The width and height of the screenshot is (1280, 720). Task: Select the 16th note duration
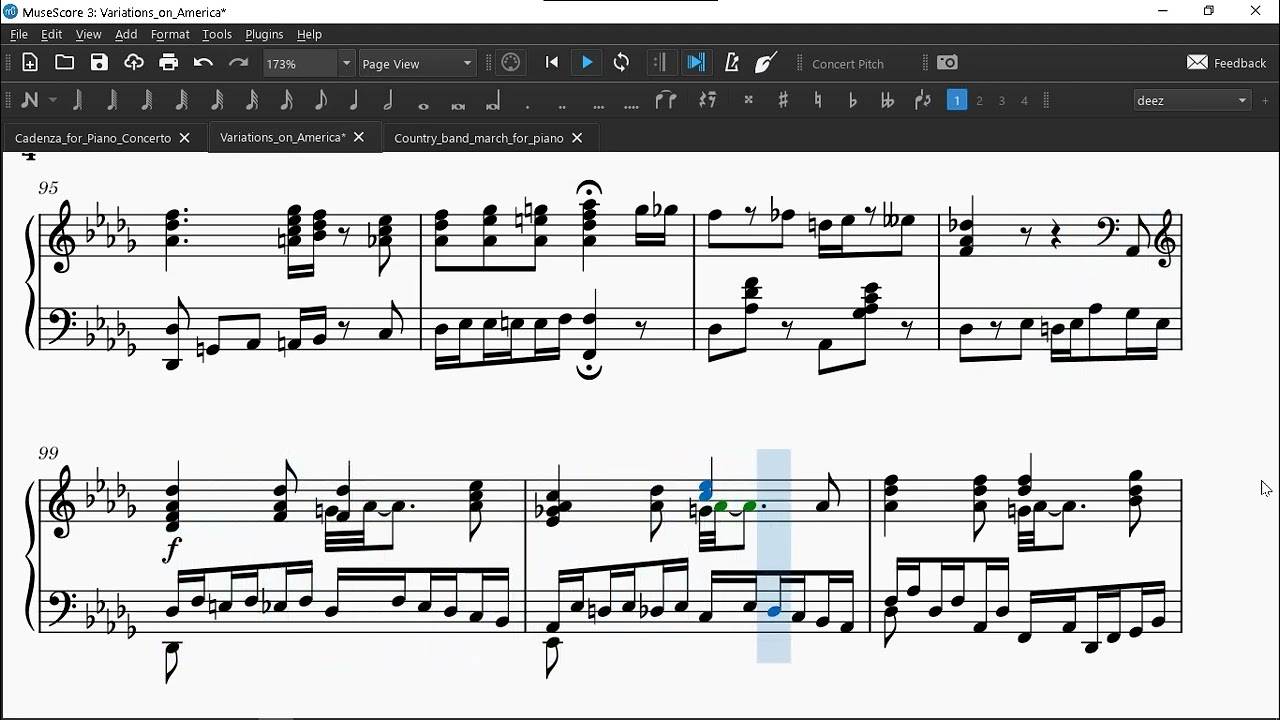286,100
